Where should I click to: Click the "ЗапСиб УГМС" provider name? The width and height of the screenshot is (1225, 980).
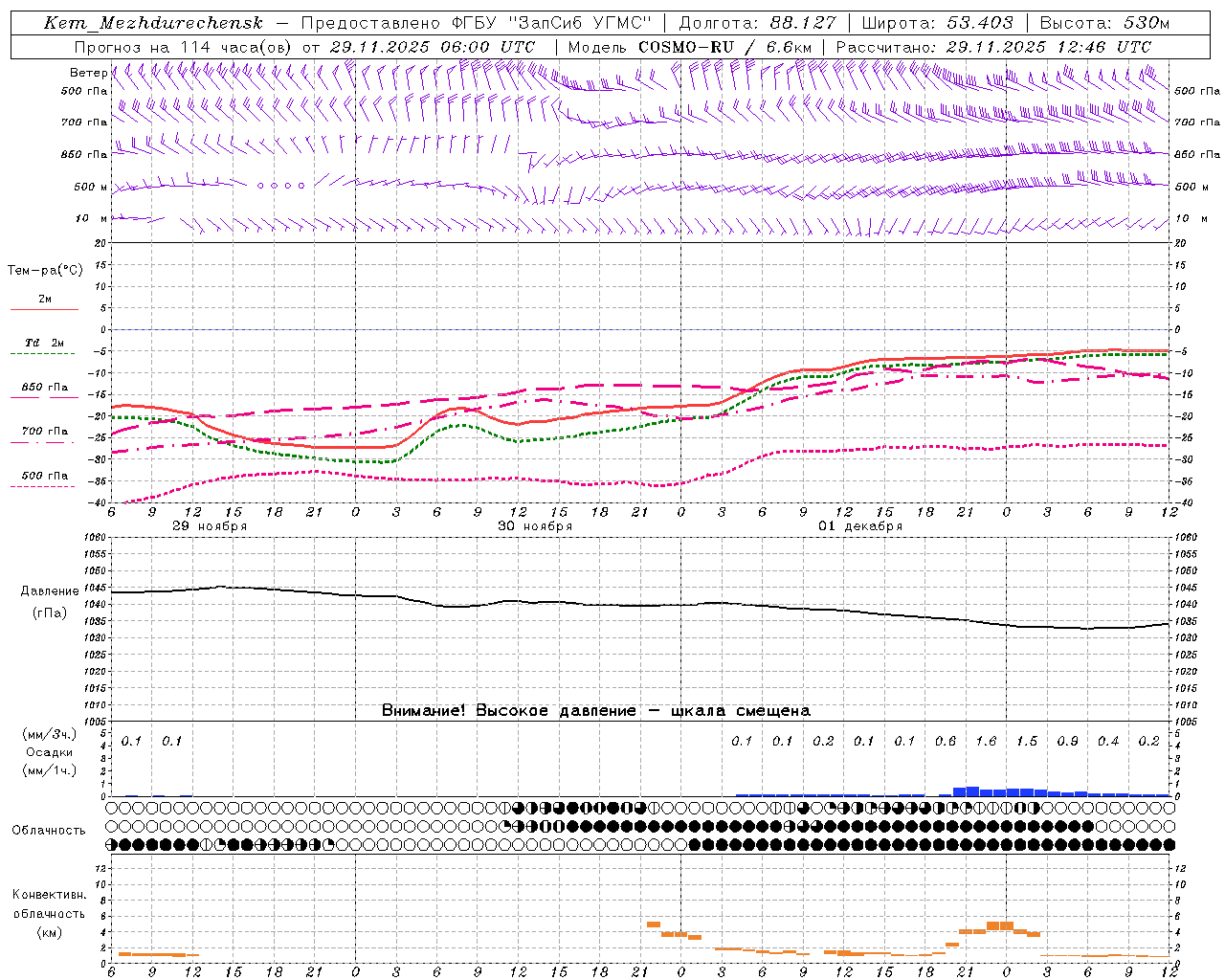[580, 23]
